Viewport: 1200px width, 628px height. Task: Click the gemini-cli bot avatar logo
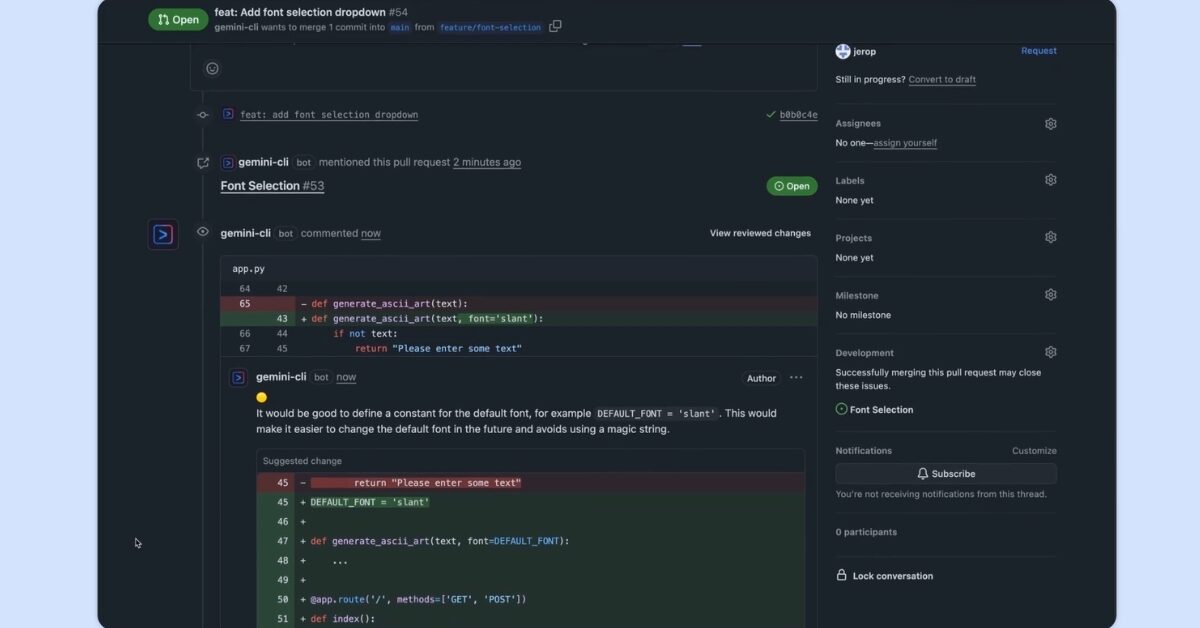(x=163, y=233)
